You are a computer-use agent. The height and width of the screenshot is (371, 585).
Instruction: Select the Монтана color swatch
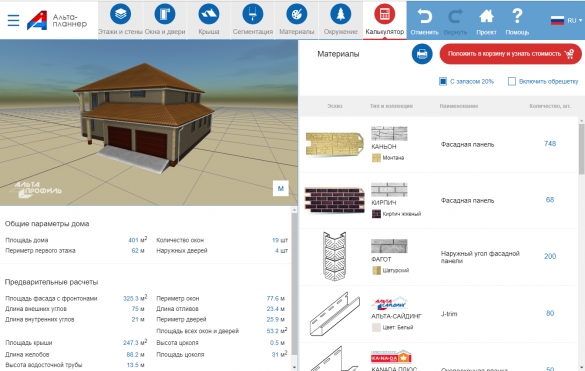[x=376, y=158]
